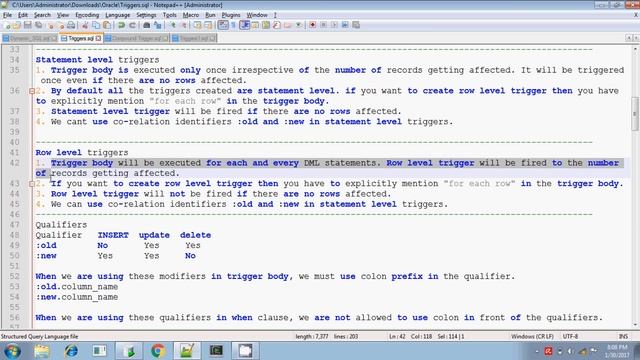The image size is (640, 360).
Task: Click the tab bar's left scroll arrow
Action: pyautogui.click(x=629, y=38)
